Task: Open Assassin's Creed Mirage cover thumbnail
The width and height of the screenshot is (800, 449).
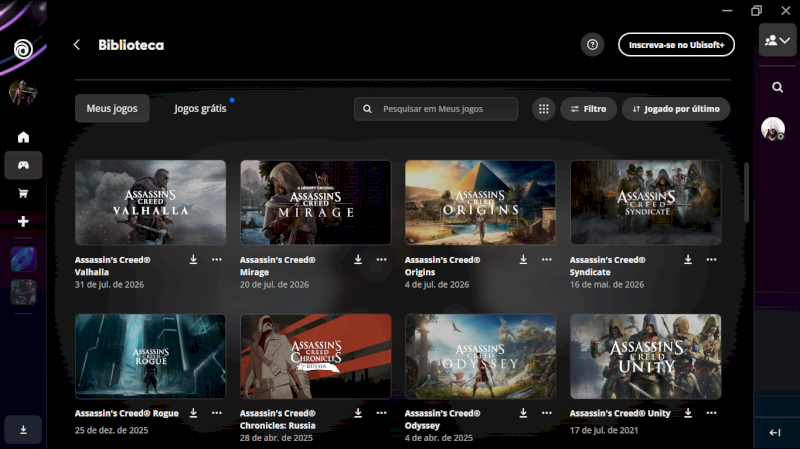Action: pyautogui.click(x=316, y=203)
